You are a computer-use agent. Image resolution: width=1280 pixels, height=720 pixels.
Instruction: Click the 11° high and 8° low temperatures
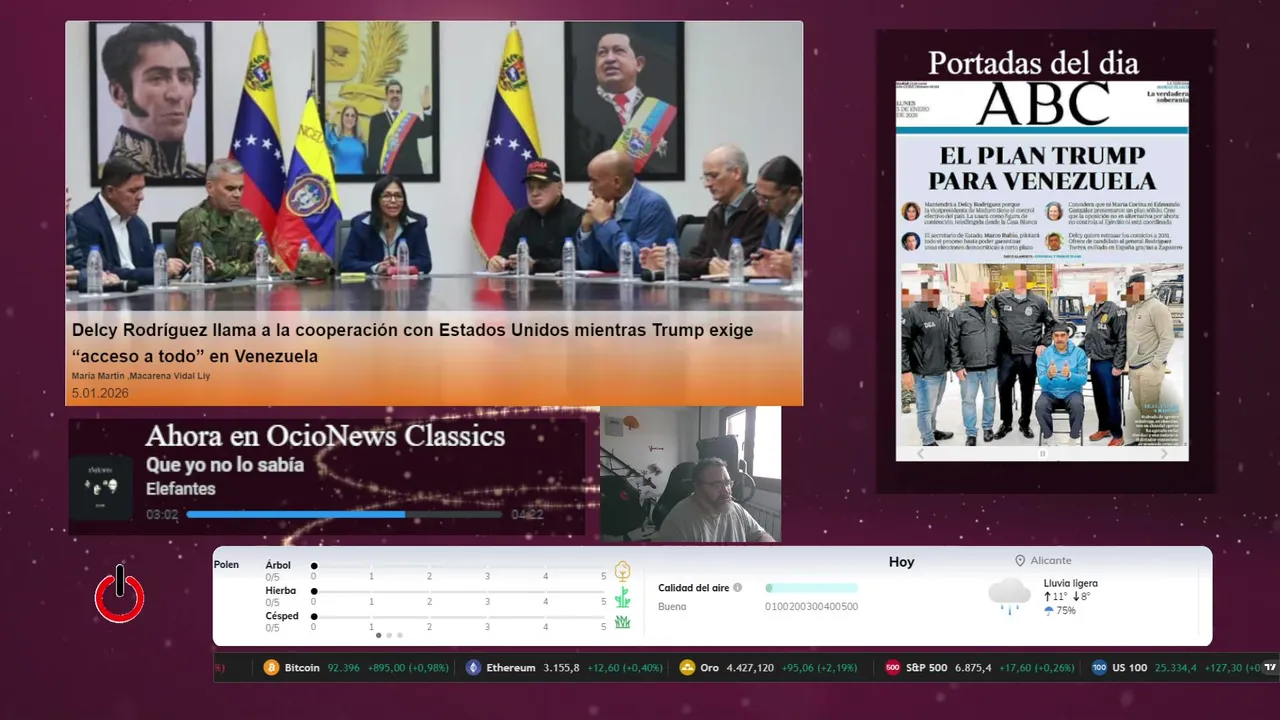(1067, 597)
